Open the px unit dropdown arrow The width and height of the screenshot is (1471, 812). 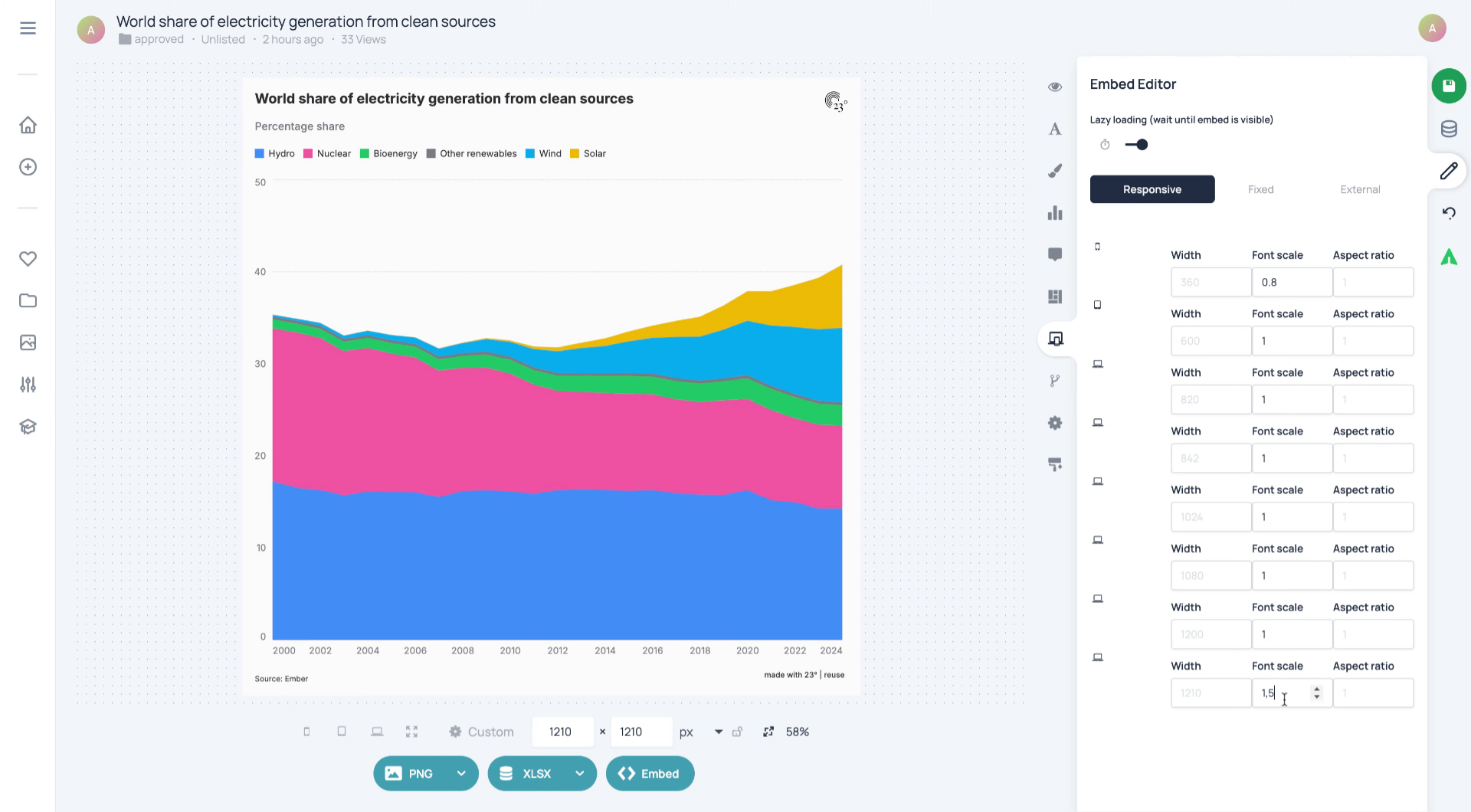[719, 732]
